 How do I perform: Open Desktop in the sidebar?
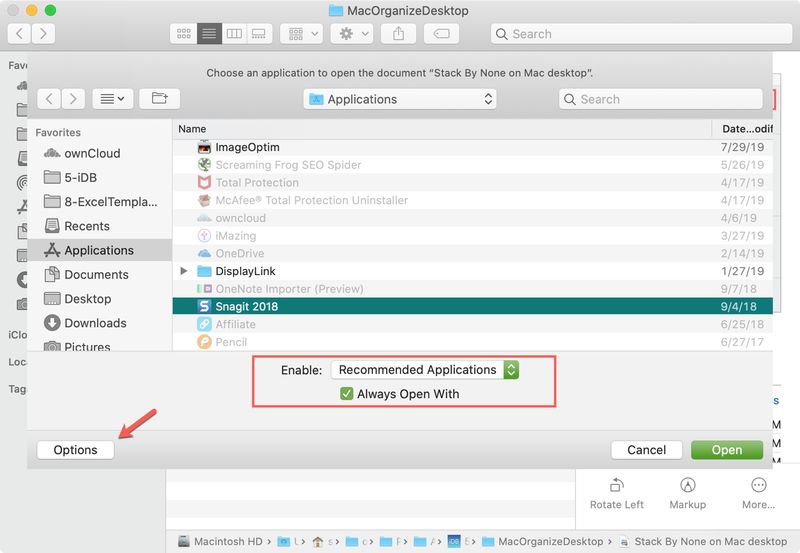tap(78, 298)
